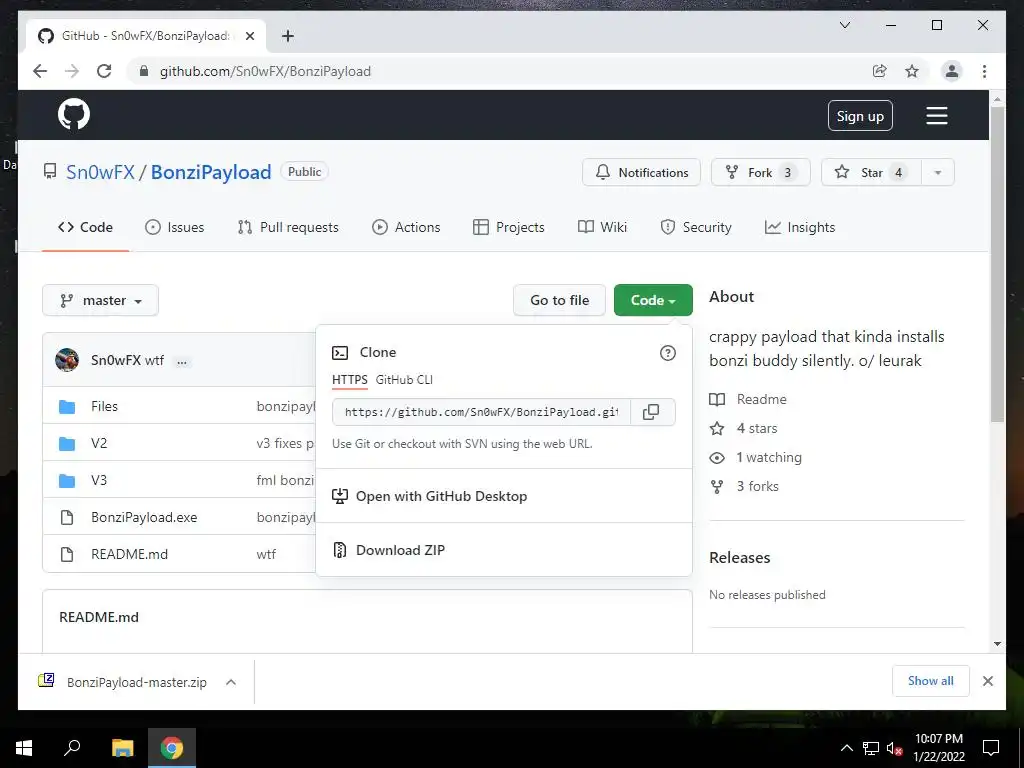Click the Sign up button
Screen dimensions: 1024x768
(860, 116)
